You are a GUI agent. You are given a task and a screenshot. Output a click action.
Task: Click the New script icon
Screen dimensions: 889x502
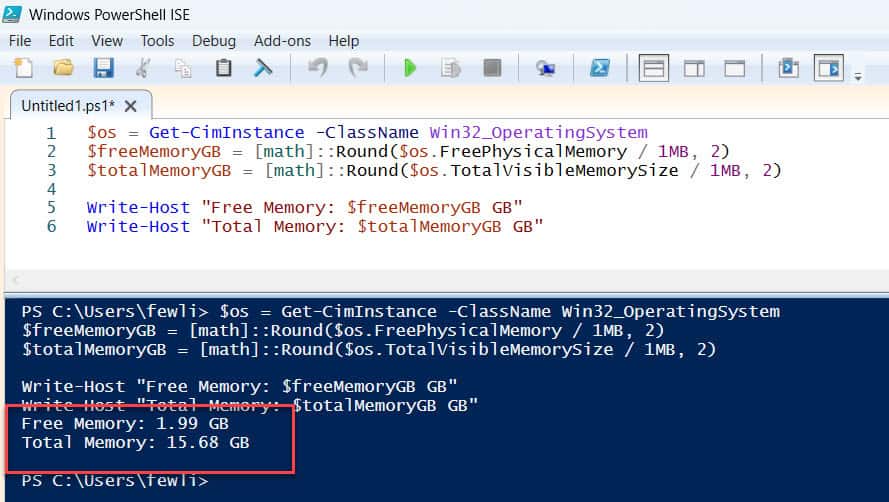coord(23,68)
